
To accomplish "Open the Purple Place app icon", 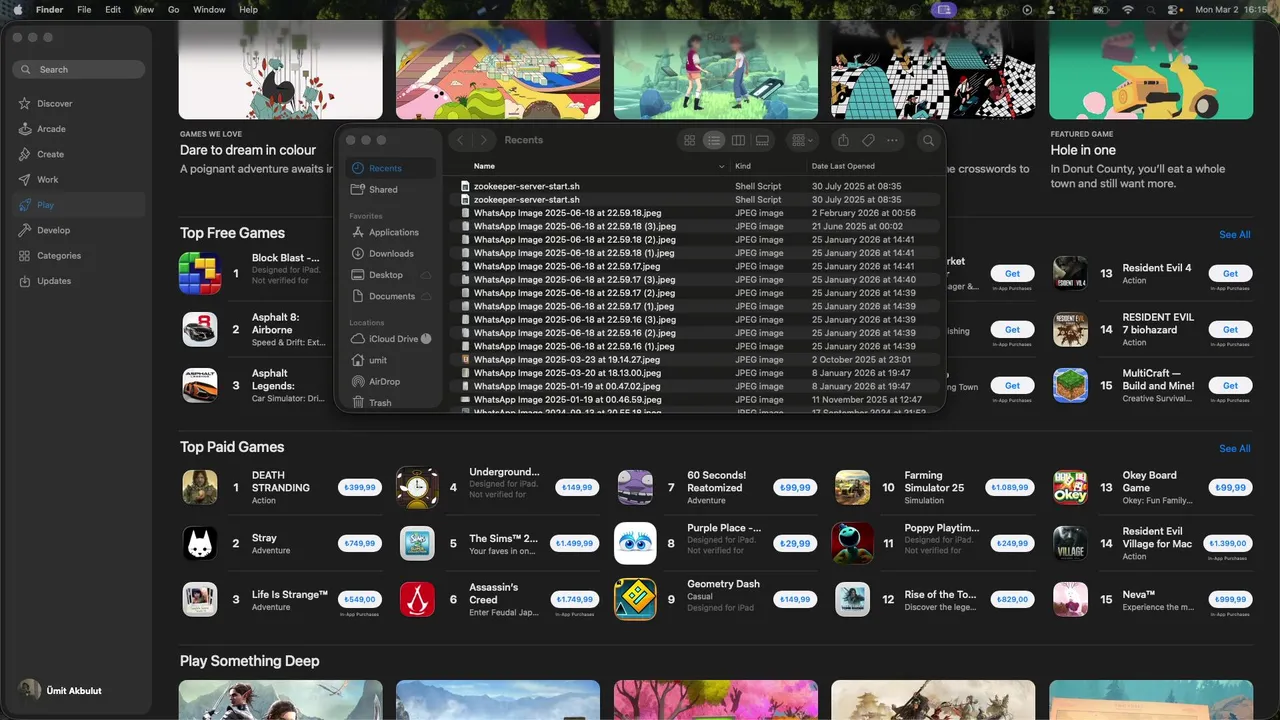I will tap(635, 544).
